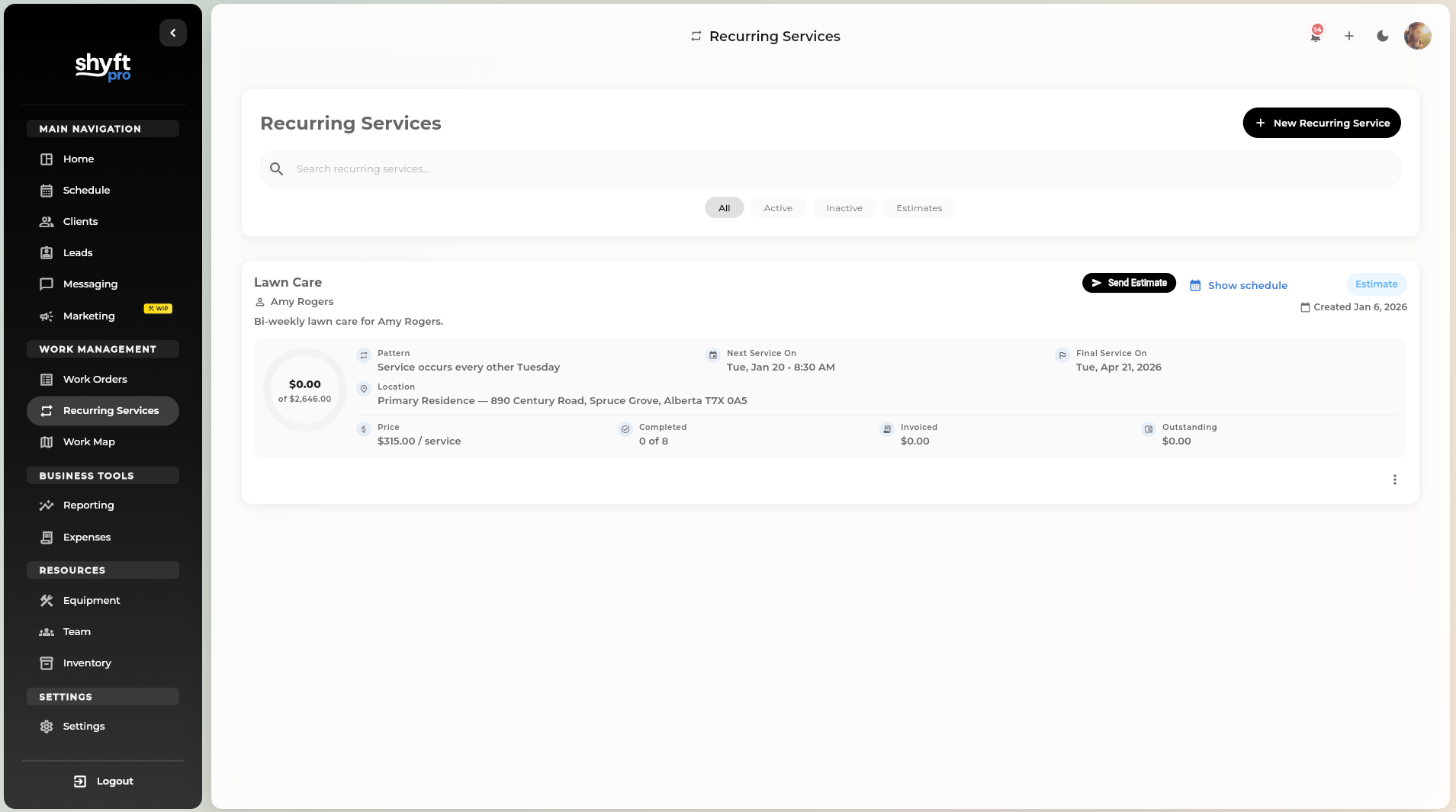This screenshot has height=812, width=1456.
Task: Select the Active filter tab
Action: click(x=778, y=208)
